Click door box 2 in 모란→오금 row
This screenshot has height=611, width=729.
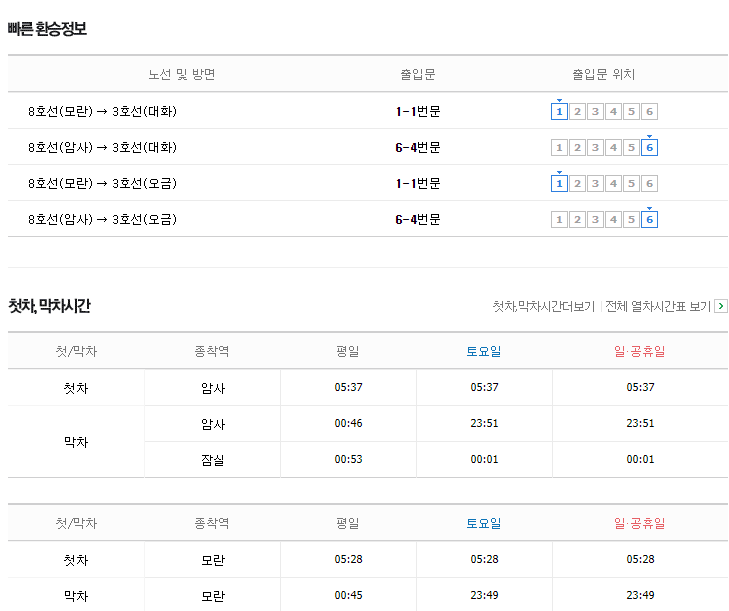(x=577, y=184)
